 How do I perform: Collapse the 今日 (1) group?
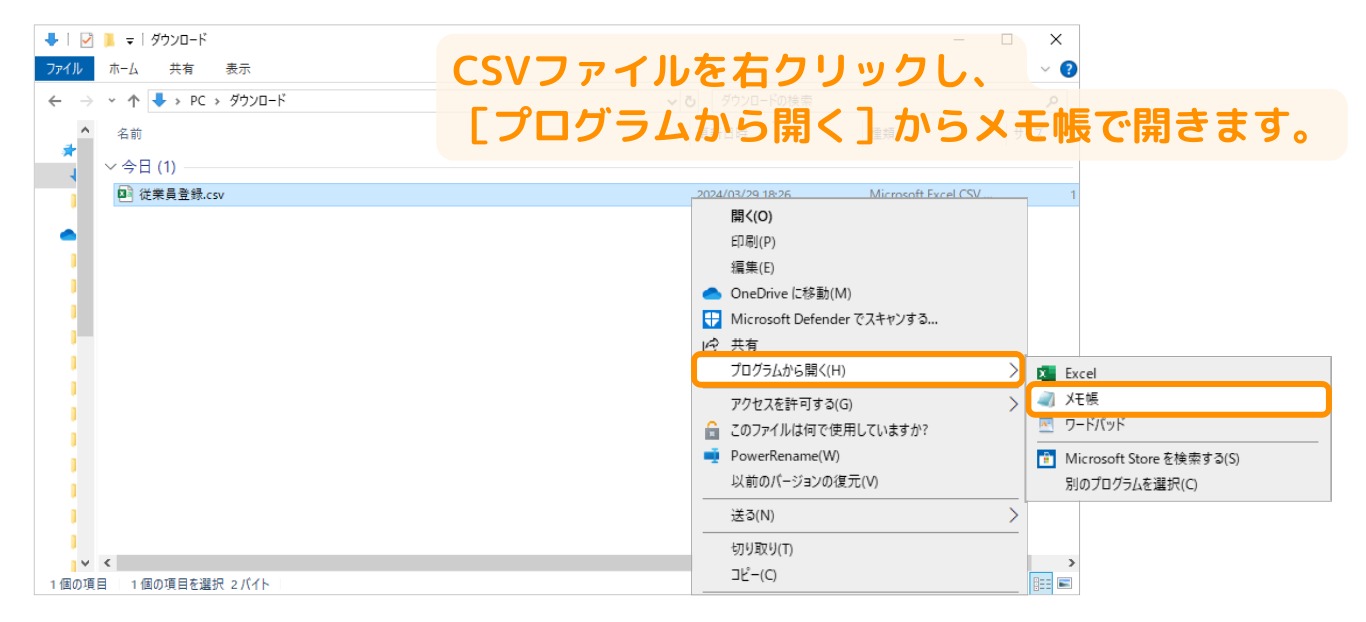(x=110, y=167)
